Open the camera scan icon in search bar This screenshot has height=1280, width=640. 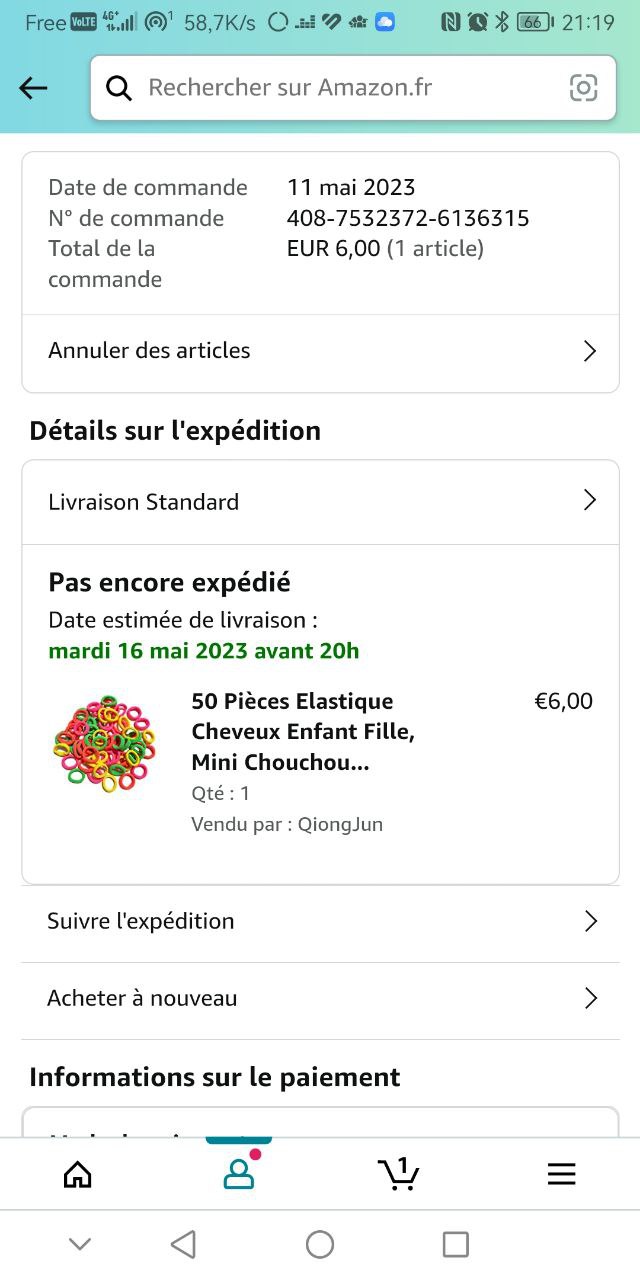[583, 88]
